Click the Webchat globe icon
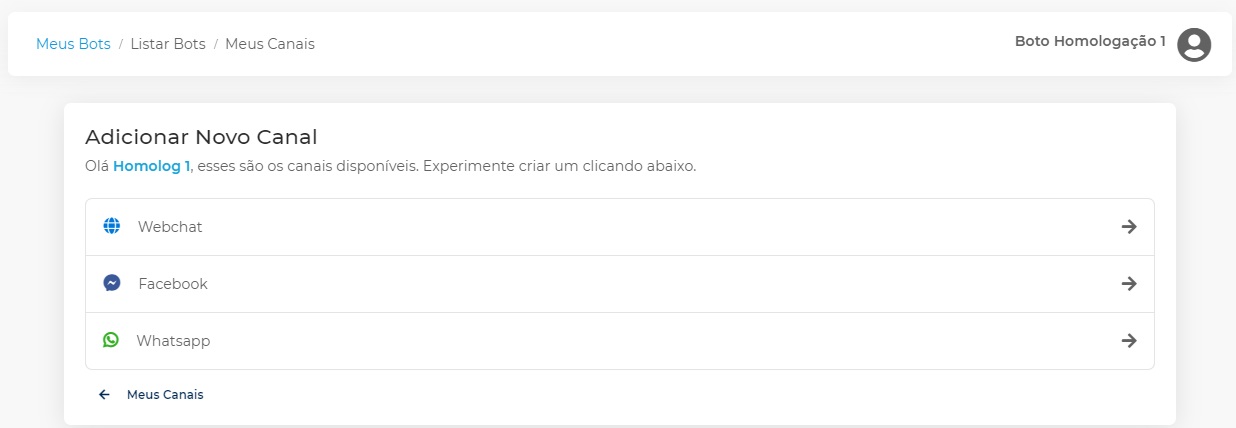Viewport: 1236px width, 428px height. [x=111, y=226]
